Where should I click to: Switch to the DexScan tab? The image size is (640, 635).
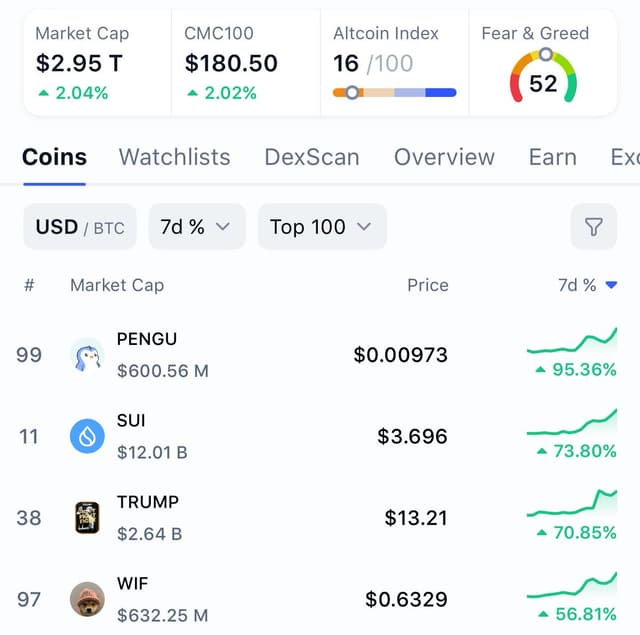(x=312, y=157)
